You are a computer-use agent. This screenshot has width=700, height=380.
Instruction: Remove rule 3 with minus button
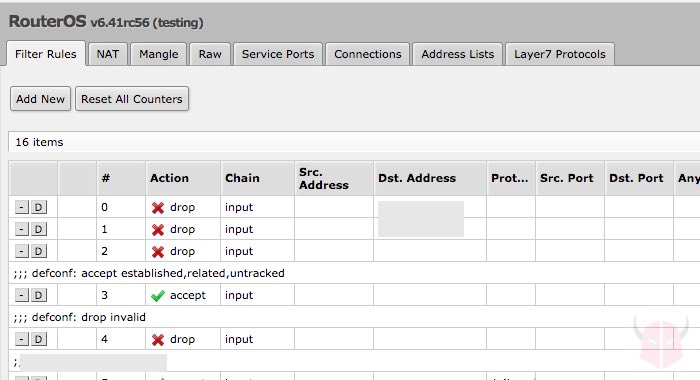pyautogui.click(x=21, y=295)
